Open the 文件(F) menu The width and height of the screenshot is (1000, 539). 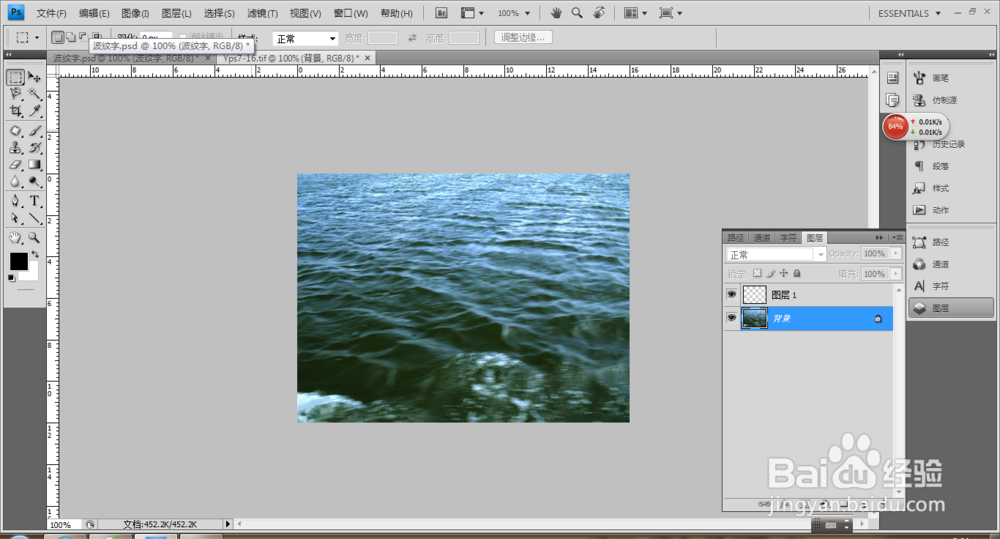pyautogui.click(x=51, y=13)
